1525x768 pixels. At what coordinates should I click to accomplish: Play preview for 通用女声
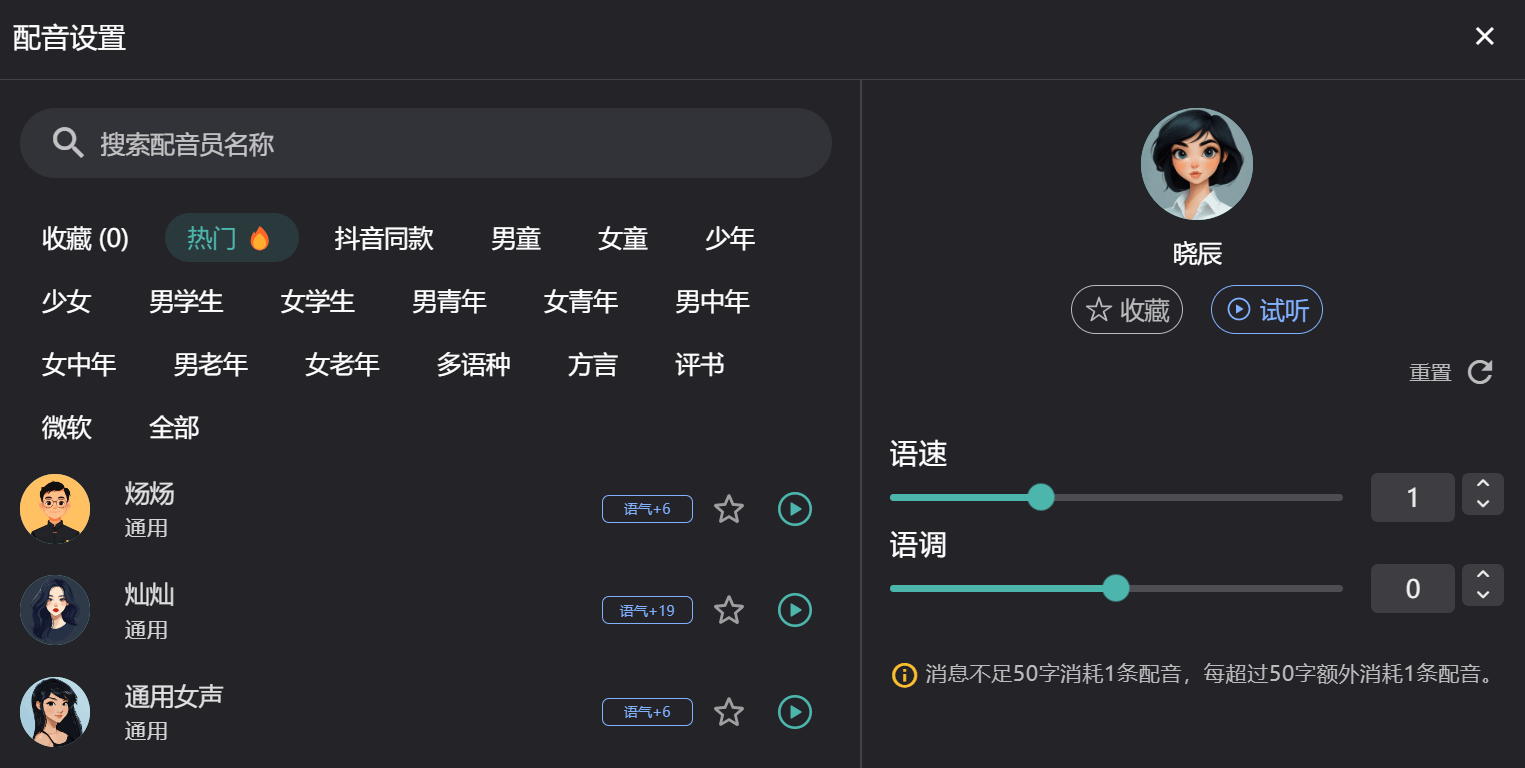(x=794, y=712)
